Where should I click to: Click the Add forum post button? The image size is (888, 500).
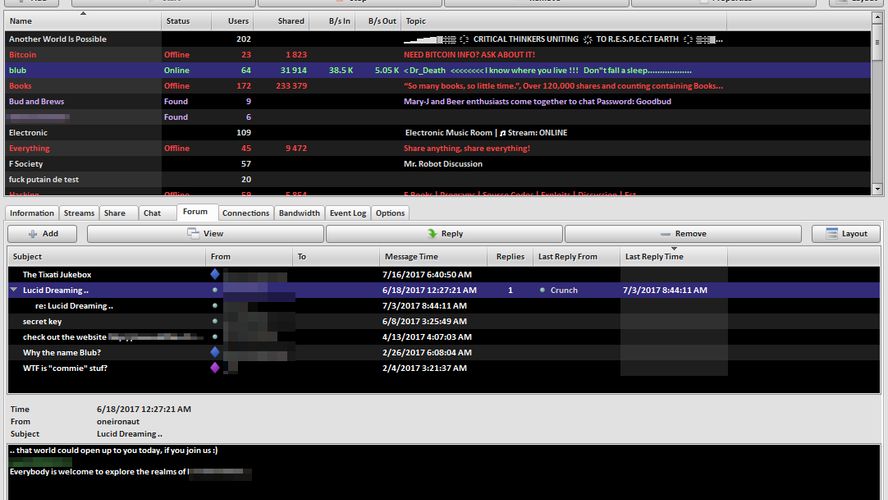tap(44, 234)
